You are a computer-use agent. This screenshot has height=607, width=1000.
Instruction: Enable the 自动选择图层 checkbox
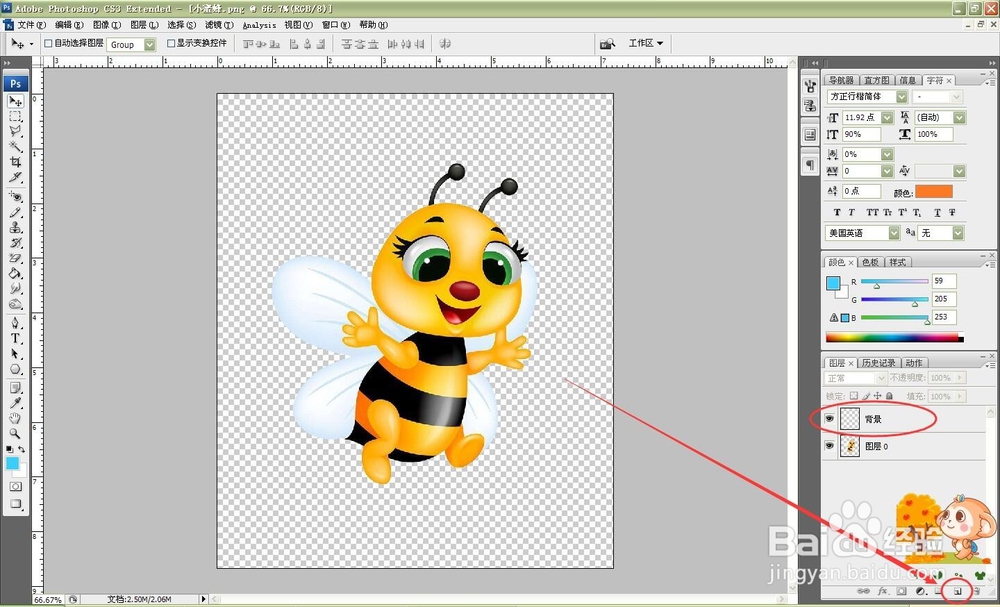pyautogui.click(x=48, y=43)
